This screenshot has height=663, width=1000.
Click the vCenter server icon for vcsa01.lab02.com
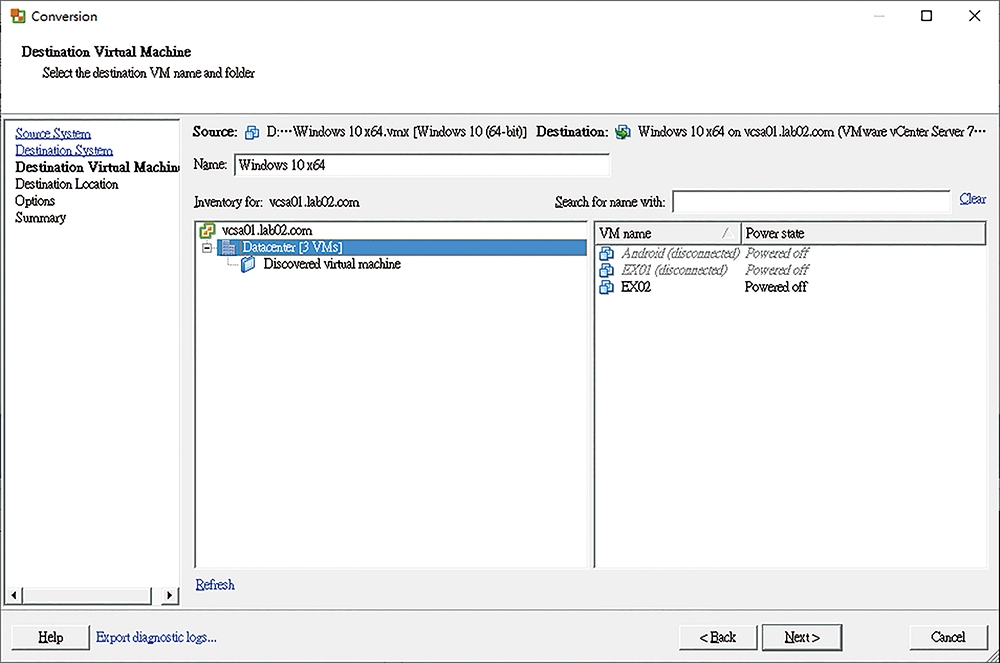pyautogui.click(x=207, y=230)
